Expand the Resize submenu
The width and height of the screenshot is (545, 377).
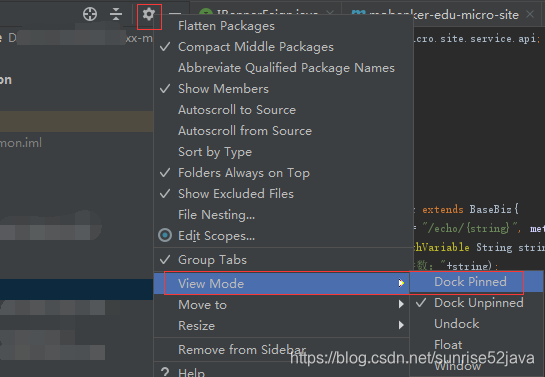pos(282,326)
